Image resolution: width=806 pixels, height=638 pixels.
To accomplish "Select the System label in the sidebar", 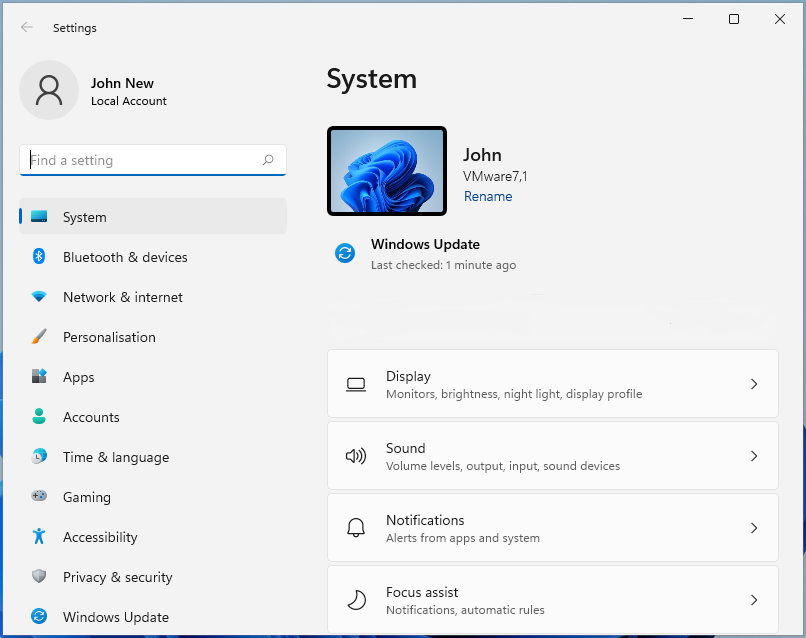I will 85,217.
